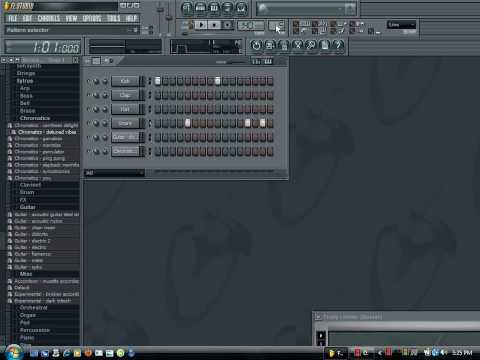Open the CHANNELS menu

point(49,18)
